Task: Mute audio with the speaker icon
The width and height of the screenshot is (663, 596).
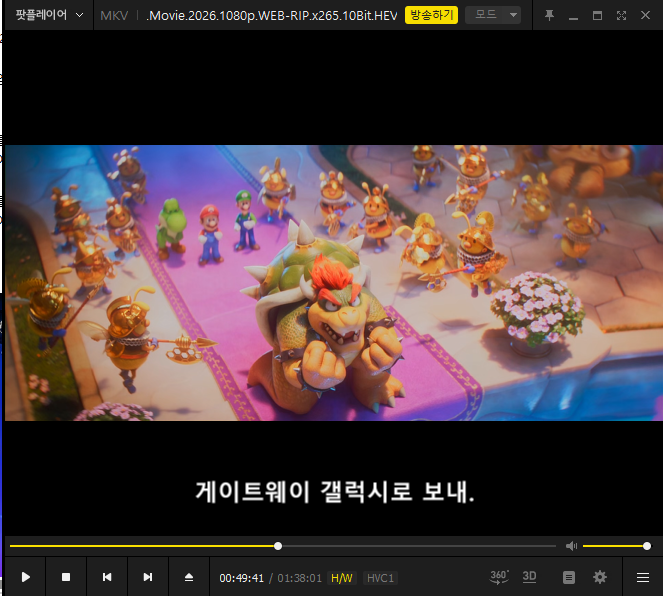Action: [x=571, y=546]
